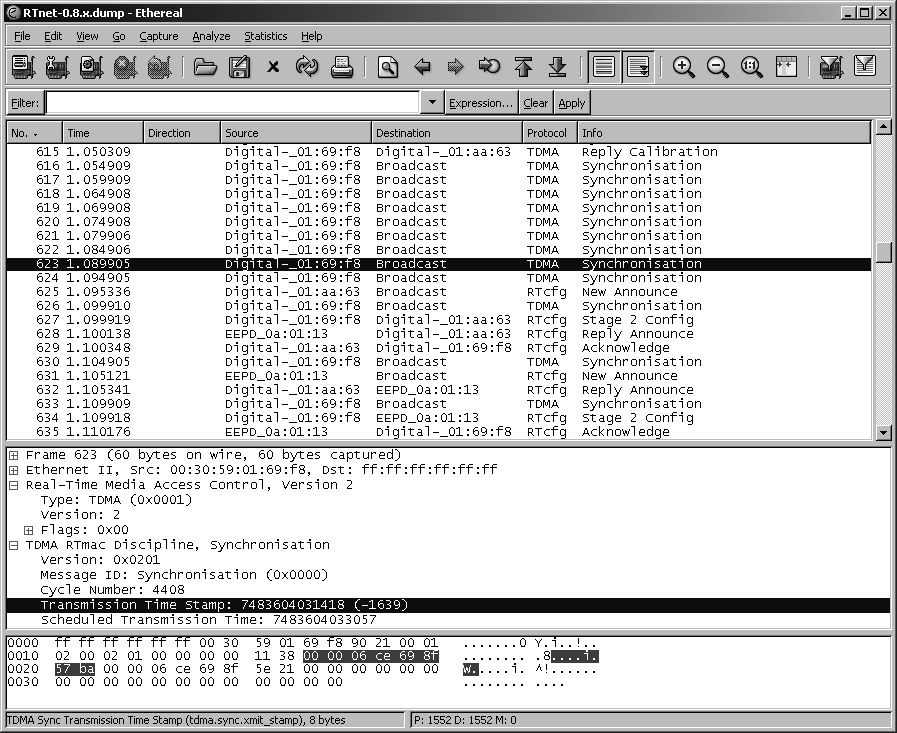Screen dimensions: 897x733
Task: Expand the Frame 623 tree node
Action: click(14, 455)
